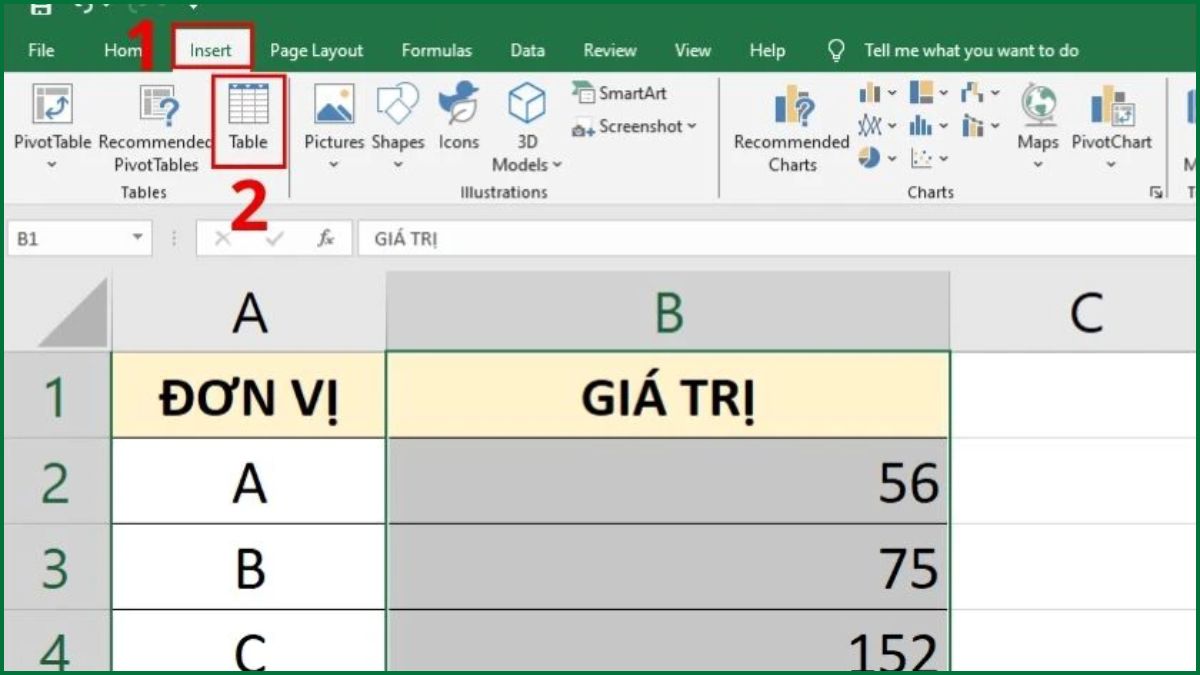
Task: Click Tell me what you want to do
Action: 972,50
